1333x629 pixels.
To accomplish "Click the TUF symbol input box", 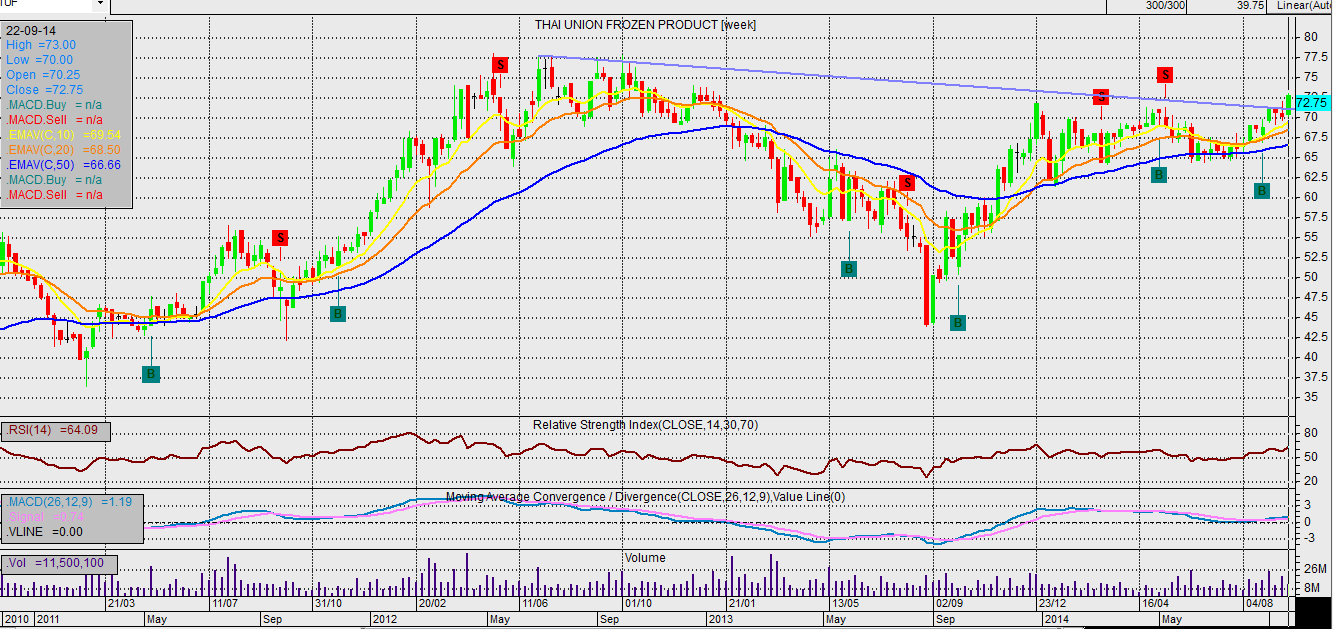I will (x=46, y=5).
